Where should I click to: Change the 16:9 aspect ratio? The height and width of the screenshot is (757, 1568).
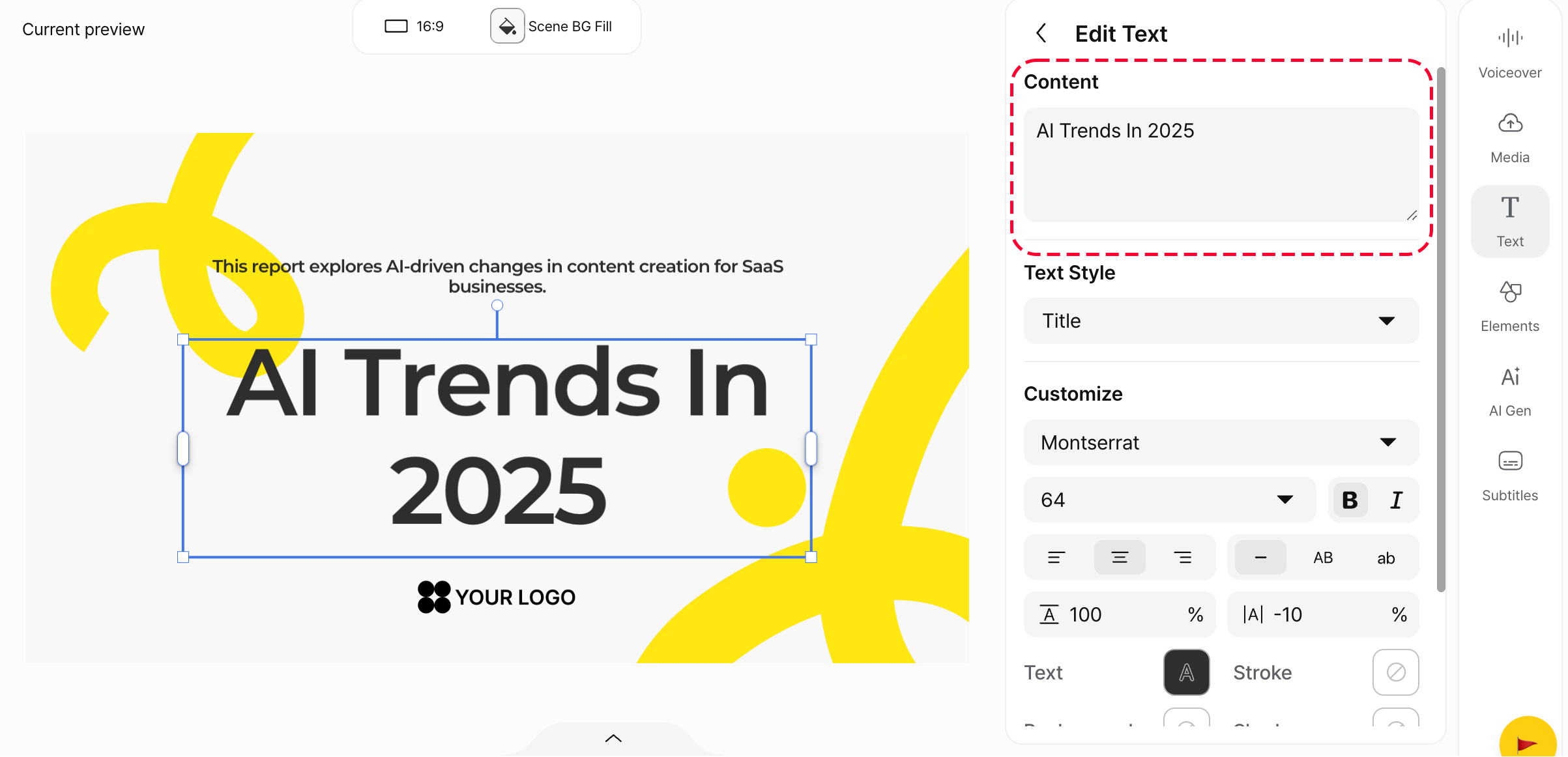point(414,26)
